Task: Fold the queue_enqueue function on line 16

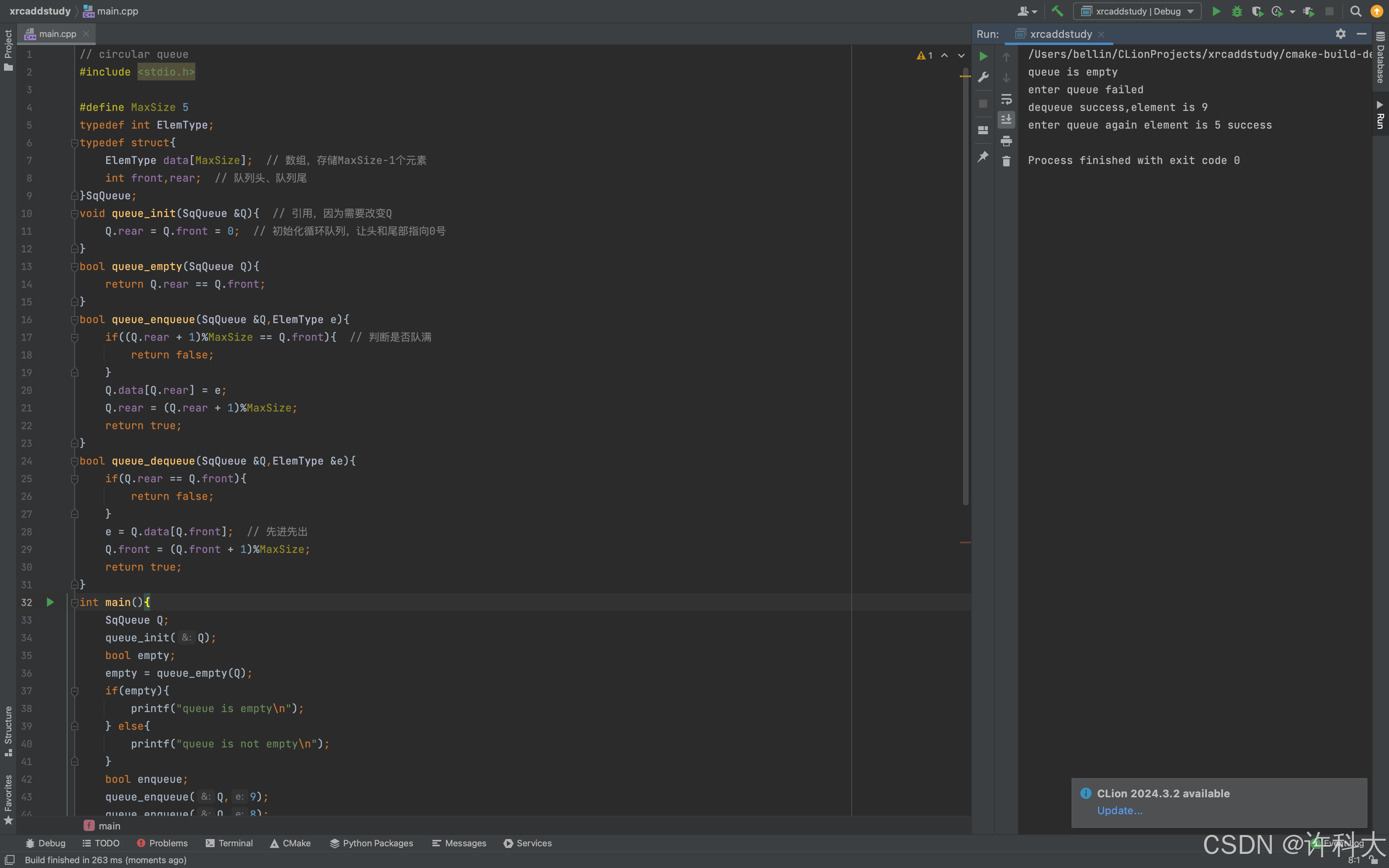Action: point(75,320)
